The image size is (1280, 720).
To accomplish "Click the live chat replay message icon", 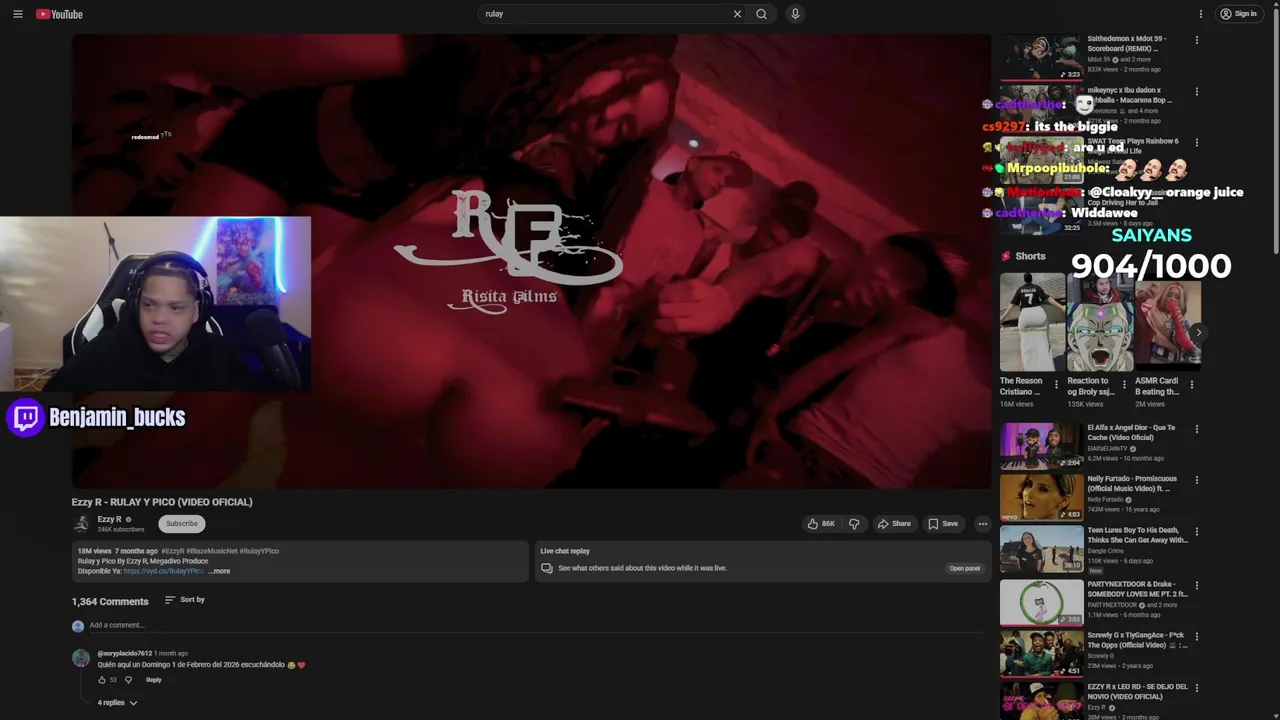I will coord(546,568).
